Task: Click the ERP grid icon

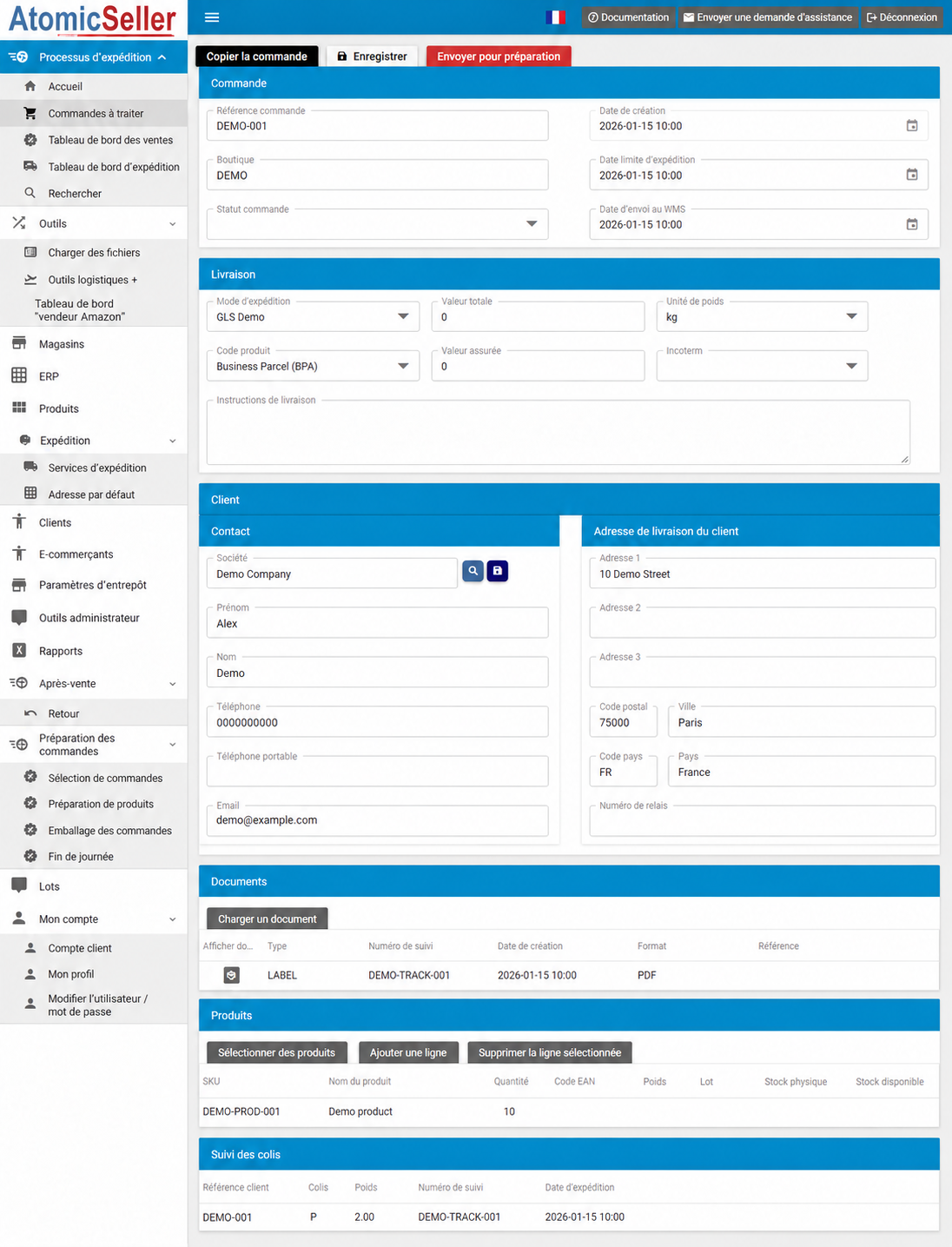Action: coord(19,375)
